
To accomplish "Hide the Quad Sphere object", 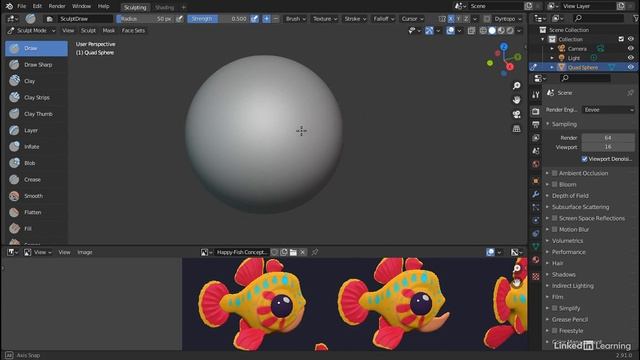I will (x=631, y=67).
